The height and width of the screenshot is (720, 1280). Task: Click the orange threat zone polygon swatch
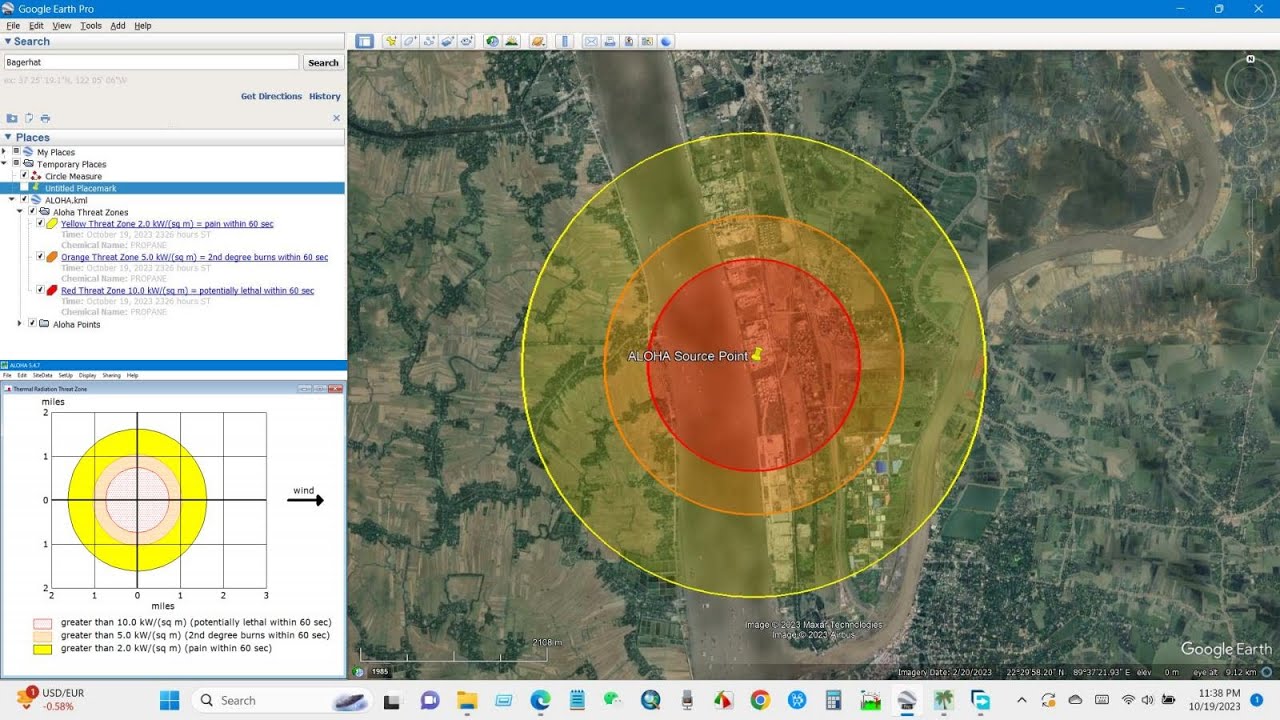[x=52, y=257]
